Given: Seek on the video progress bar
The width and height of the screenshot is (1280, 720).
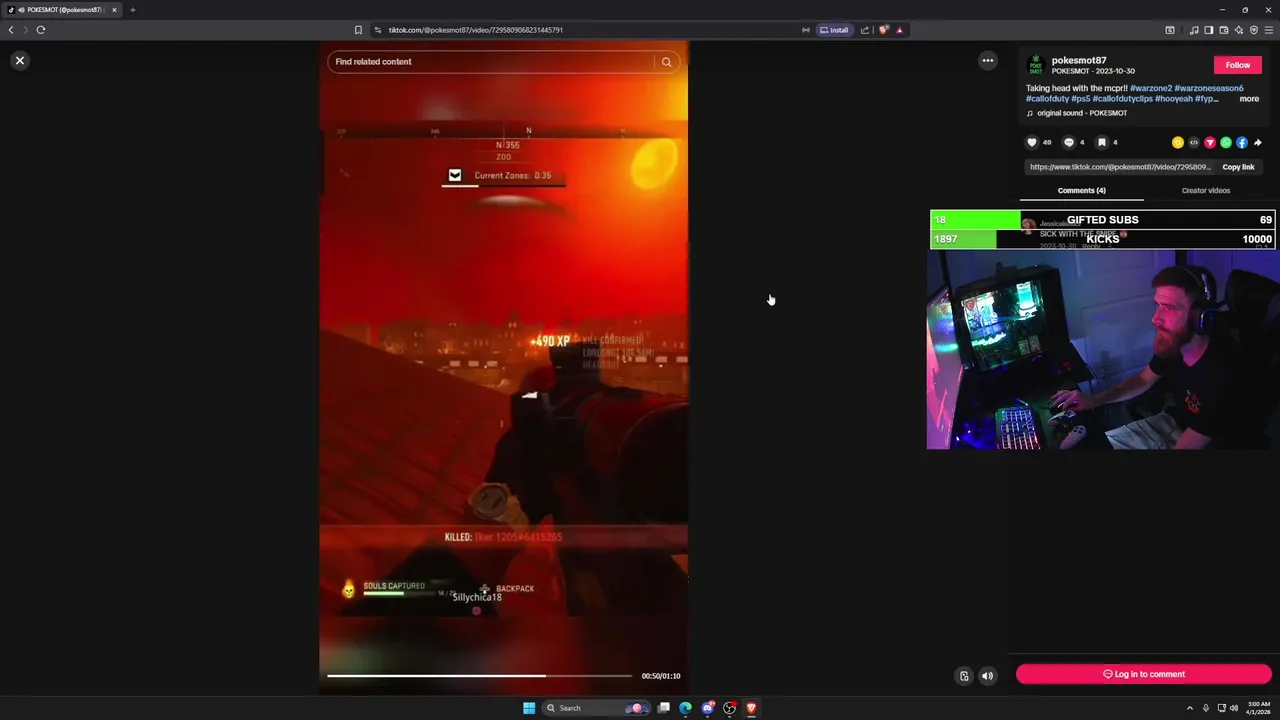Looking at the screenshot, I should pos(480,676).
